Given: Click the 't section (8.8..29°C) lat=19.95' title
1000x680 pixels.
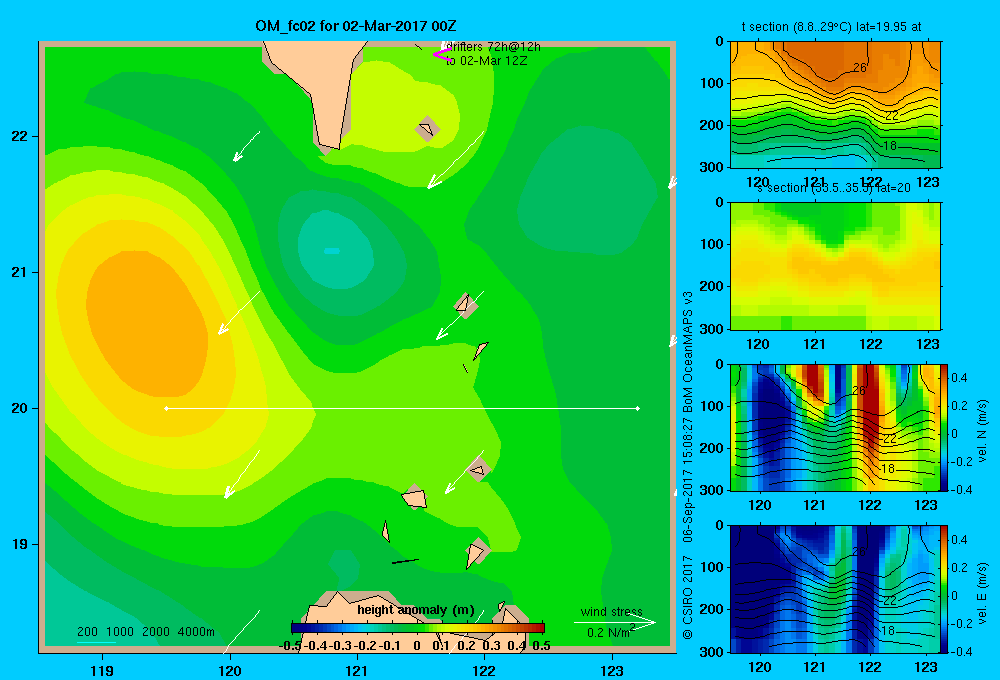Looking at the screenshot, I should pyautogui.click(x=832, y=27).
